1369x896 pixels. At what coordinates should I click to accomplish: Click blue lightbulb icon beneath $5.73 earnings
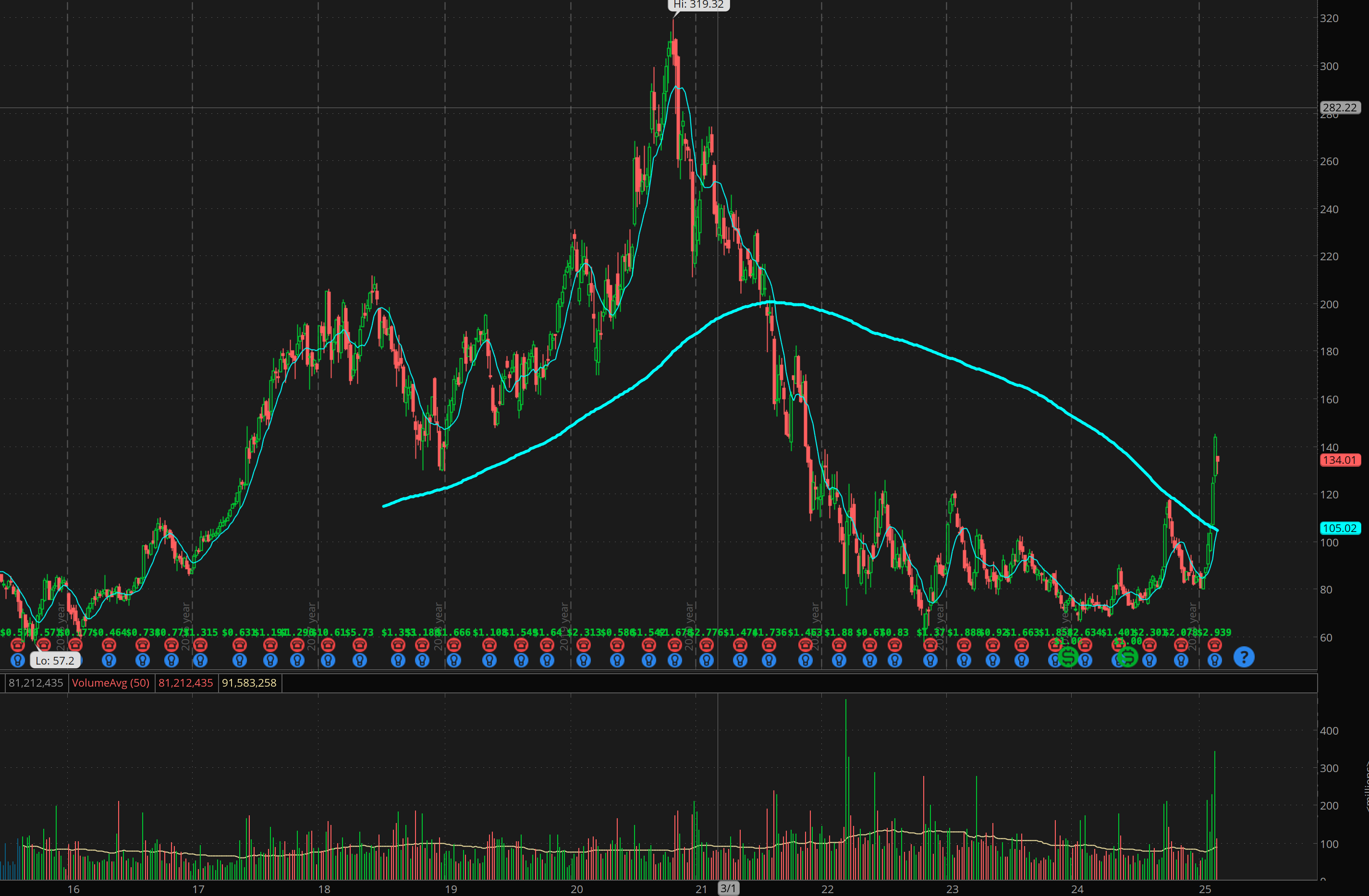tap(359, 661)
